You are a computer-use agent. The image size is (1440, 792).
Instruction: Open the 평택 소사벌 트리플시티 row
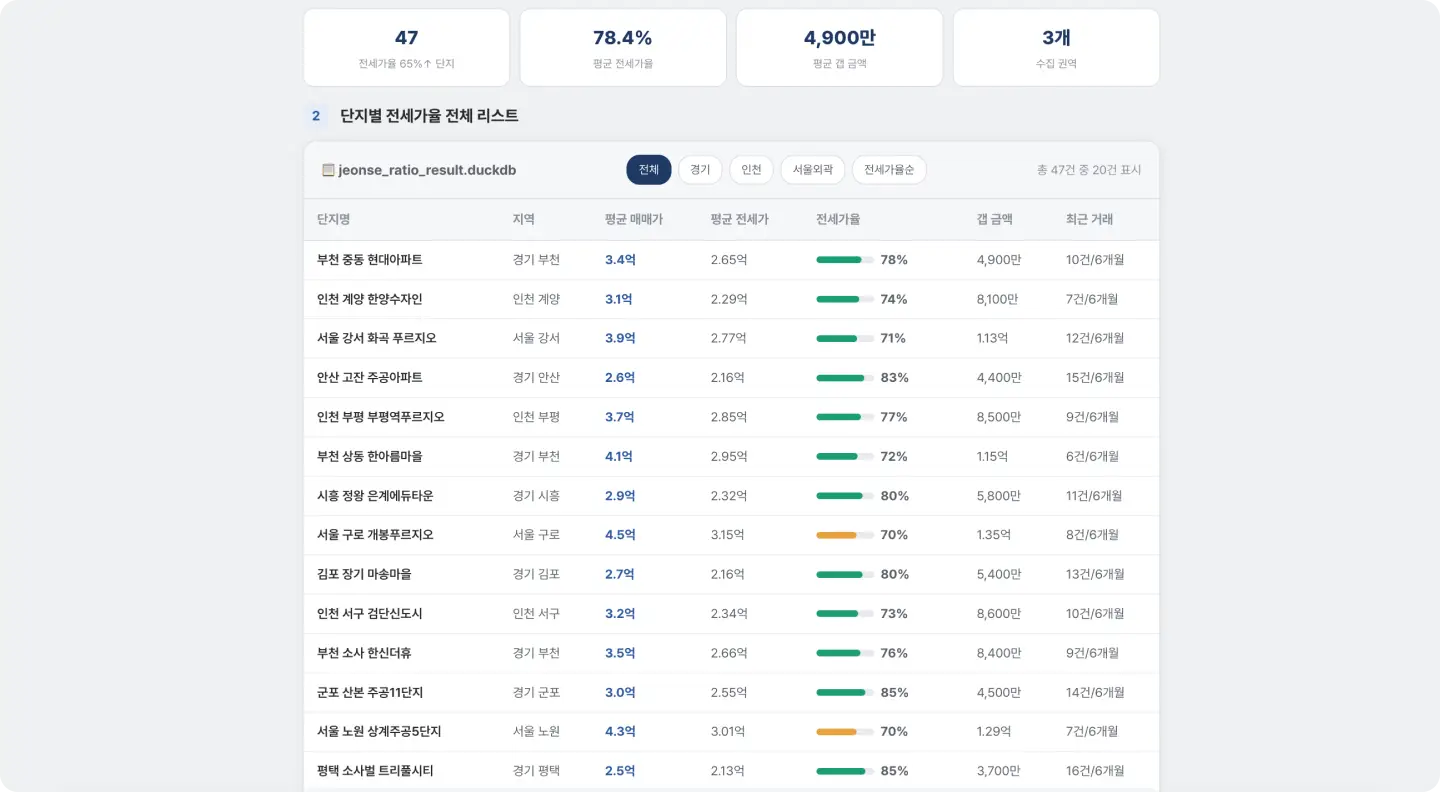click(x=731, y=771)
